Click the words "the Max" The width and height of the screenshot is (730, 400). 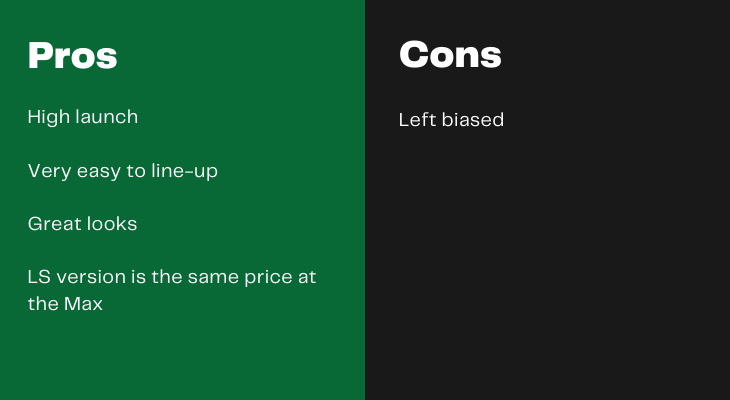click(65, 304)
